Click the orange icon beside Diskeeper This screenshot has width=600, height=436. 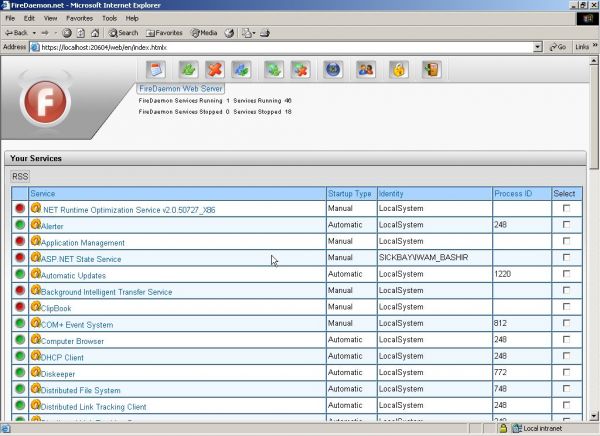click(x=36, y=372)
